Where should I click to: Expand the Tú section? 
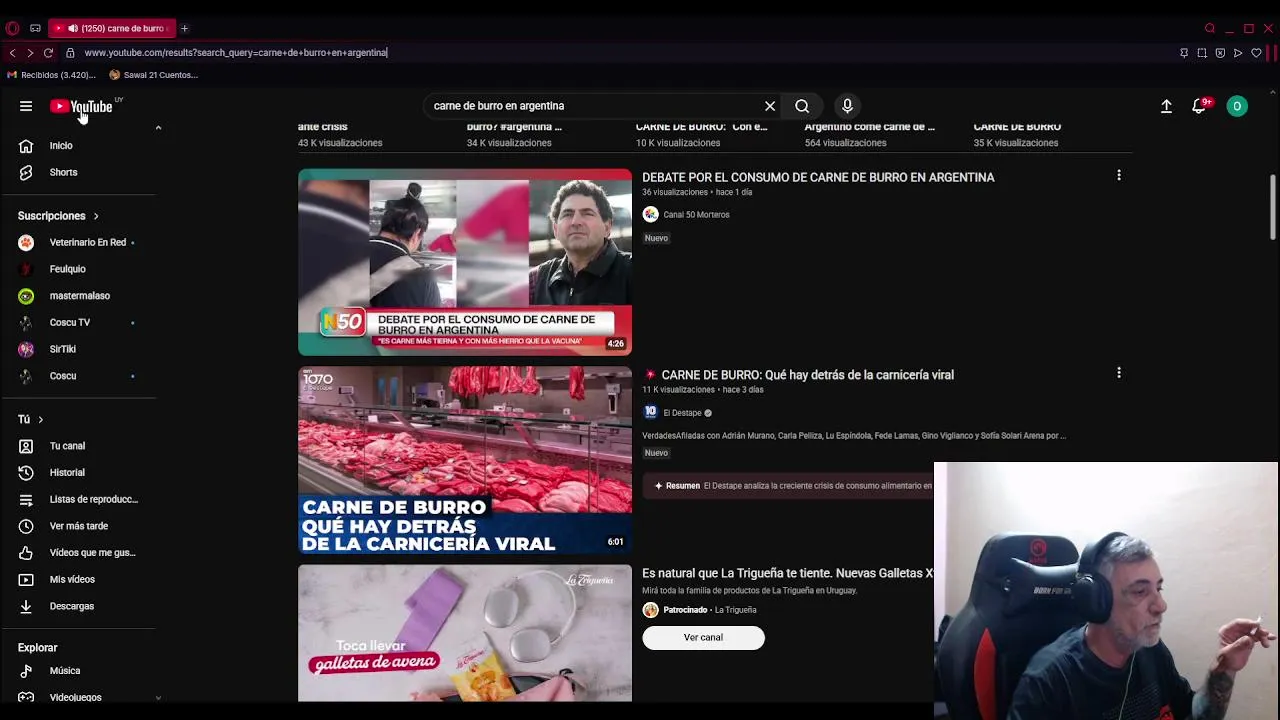coord(31,419)
